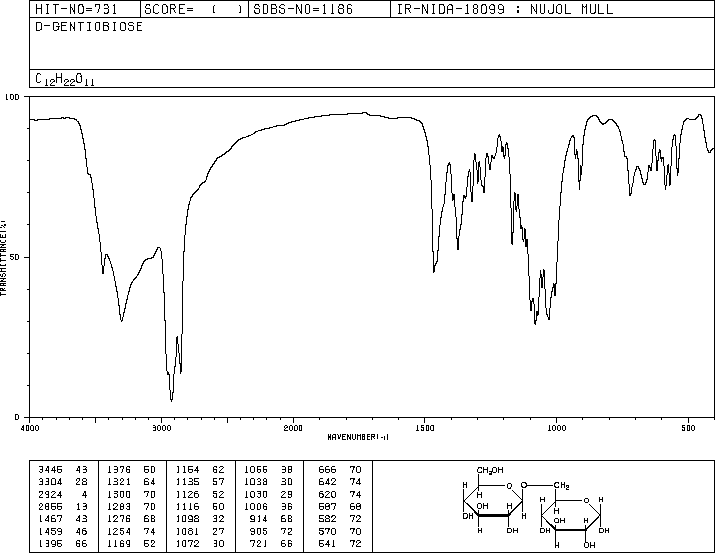
Task: Click the 1396 peak table entry
Action: pyautogui.click(x=63, y=543)
